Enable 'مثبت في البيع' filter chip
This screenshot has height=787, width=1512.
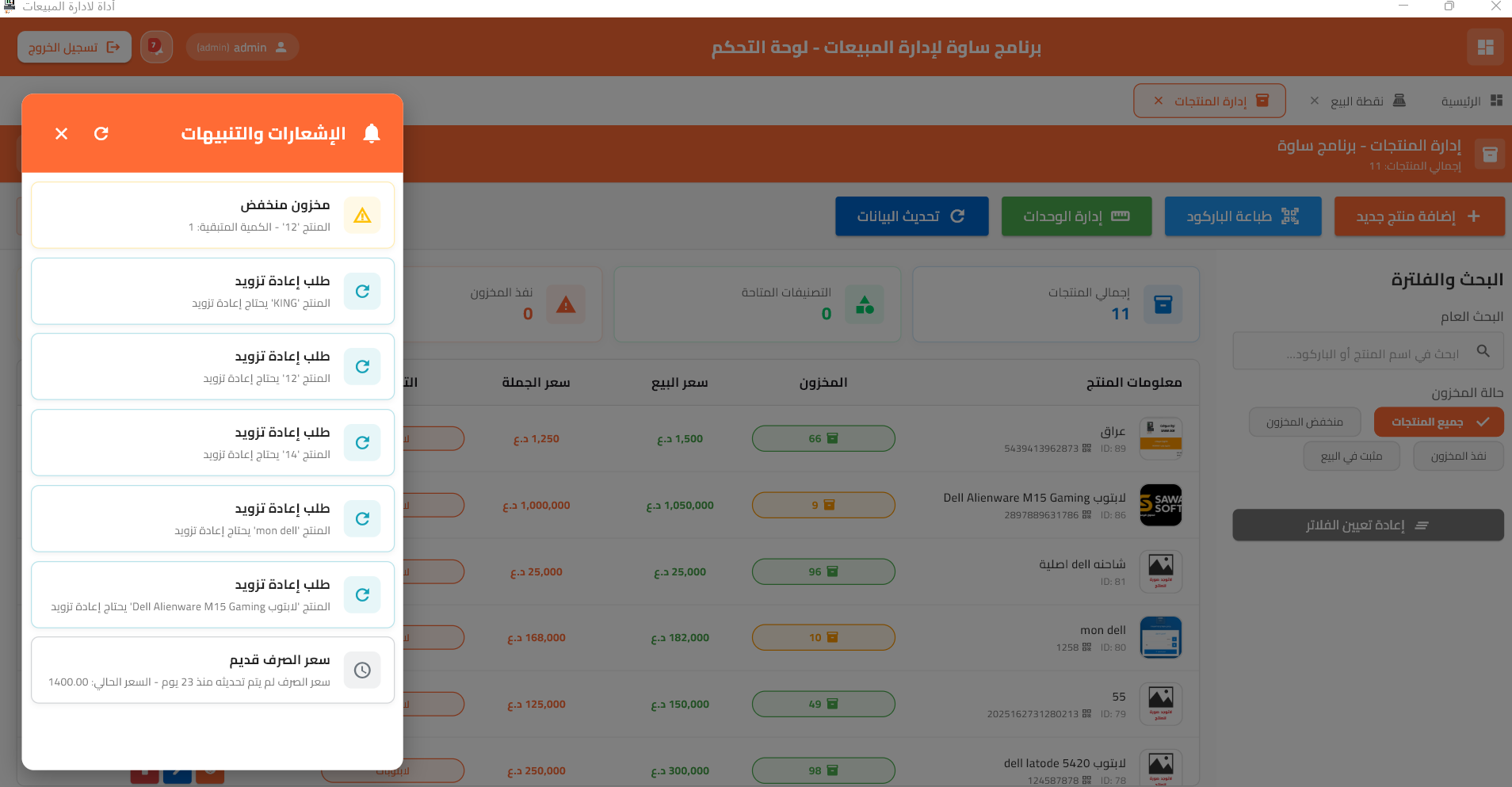(1351, 457)
